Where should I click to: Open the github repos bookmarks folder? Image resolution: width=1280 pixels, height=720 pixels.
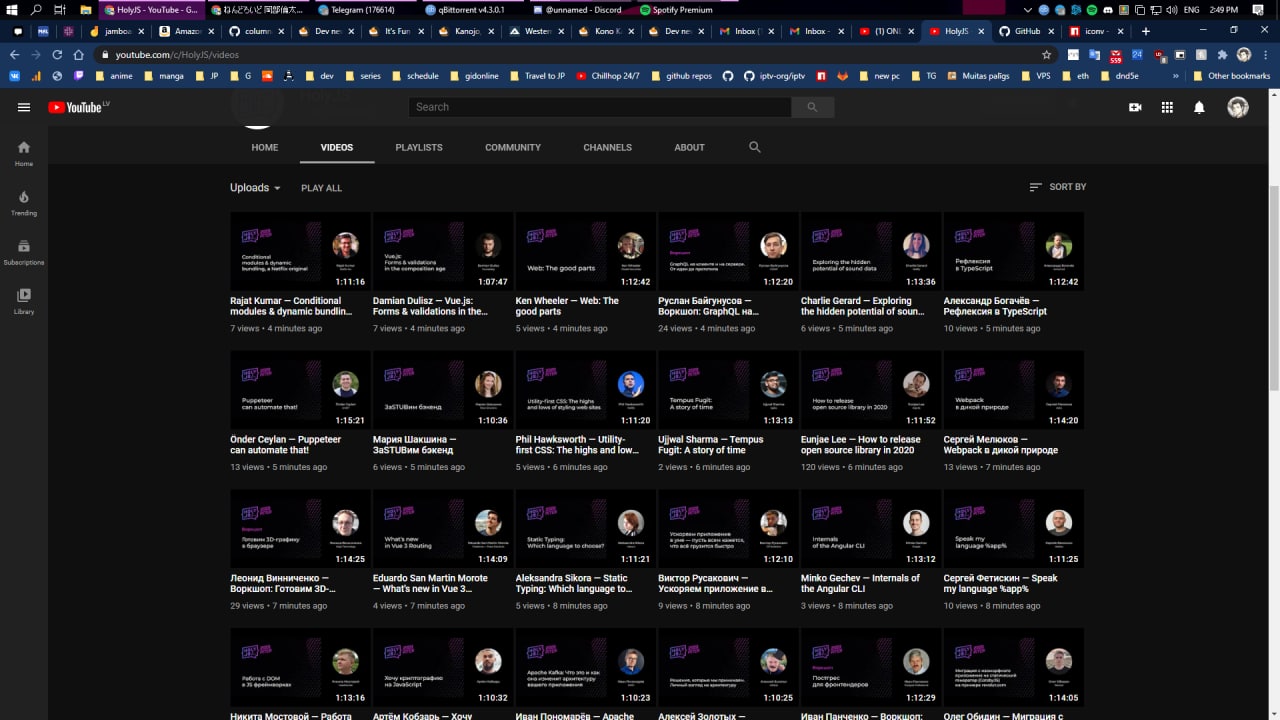[x=680, y=76]
